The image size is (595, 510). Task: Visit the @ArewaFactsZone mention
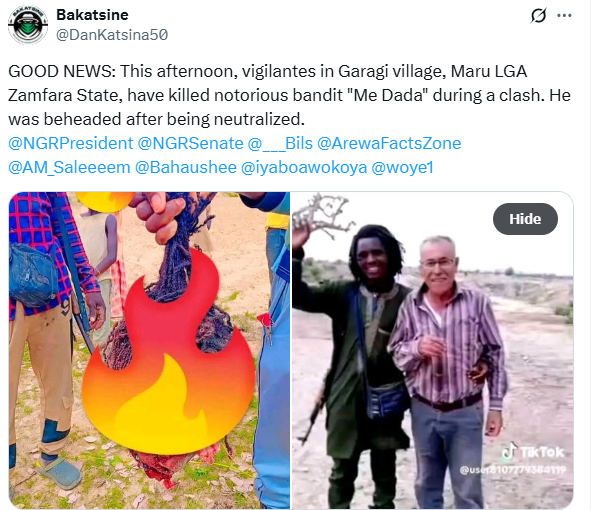[389, 143]
